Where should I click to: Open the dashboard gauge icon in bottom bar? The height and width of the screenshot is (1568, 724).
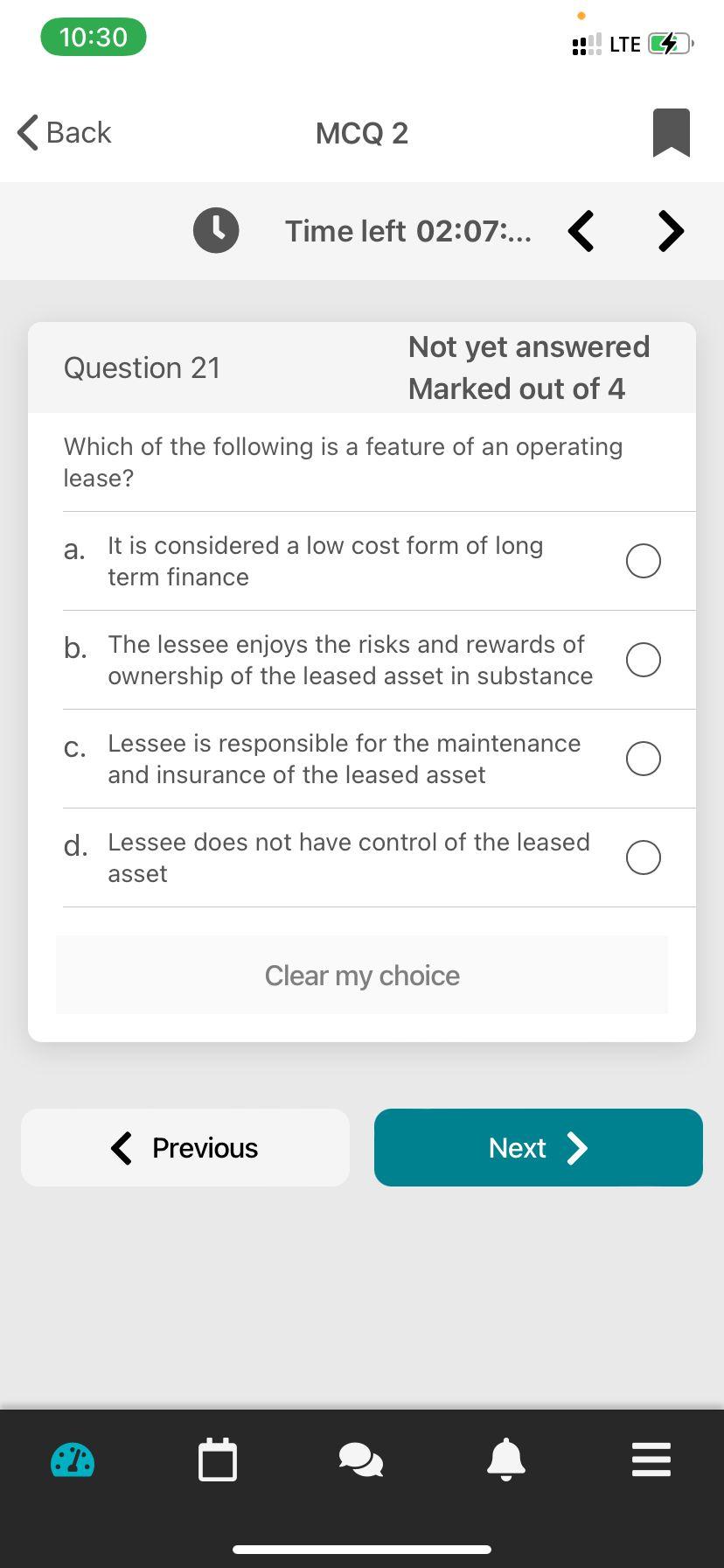[x=73, y=1460]
